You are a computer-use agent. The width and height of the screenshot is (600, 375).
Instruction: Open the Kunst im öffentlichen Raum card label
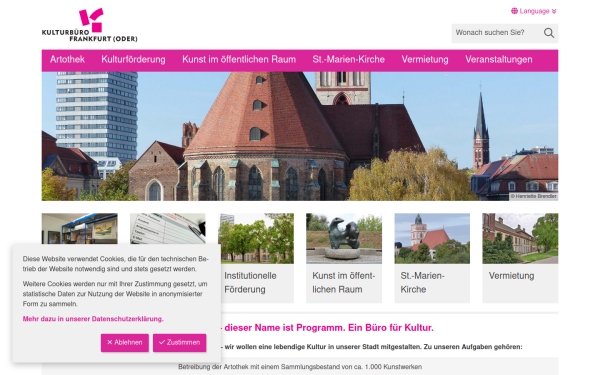(x=344, y=283)
